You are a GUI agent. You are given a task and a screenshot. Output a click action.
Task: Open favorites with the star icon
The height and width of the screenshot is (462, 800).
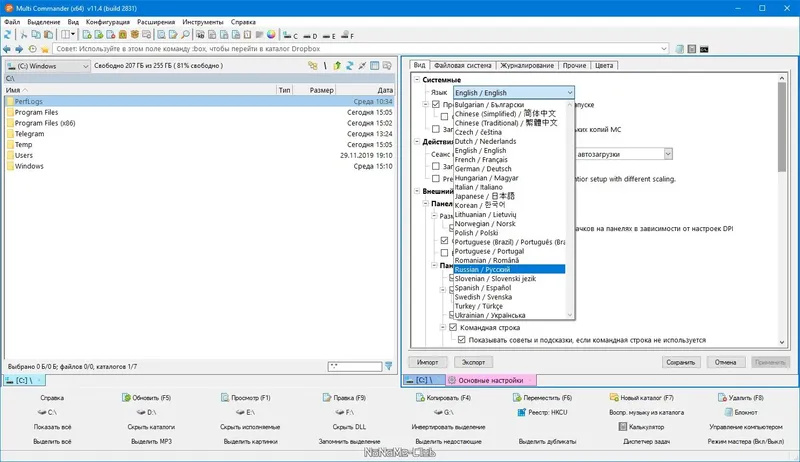coord(45,49)
